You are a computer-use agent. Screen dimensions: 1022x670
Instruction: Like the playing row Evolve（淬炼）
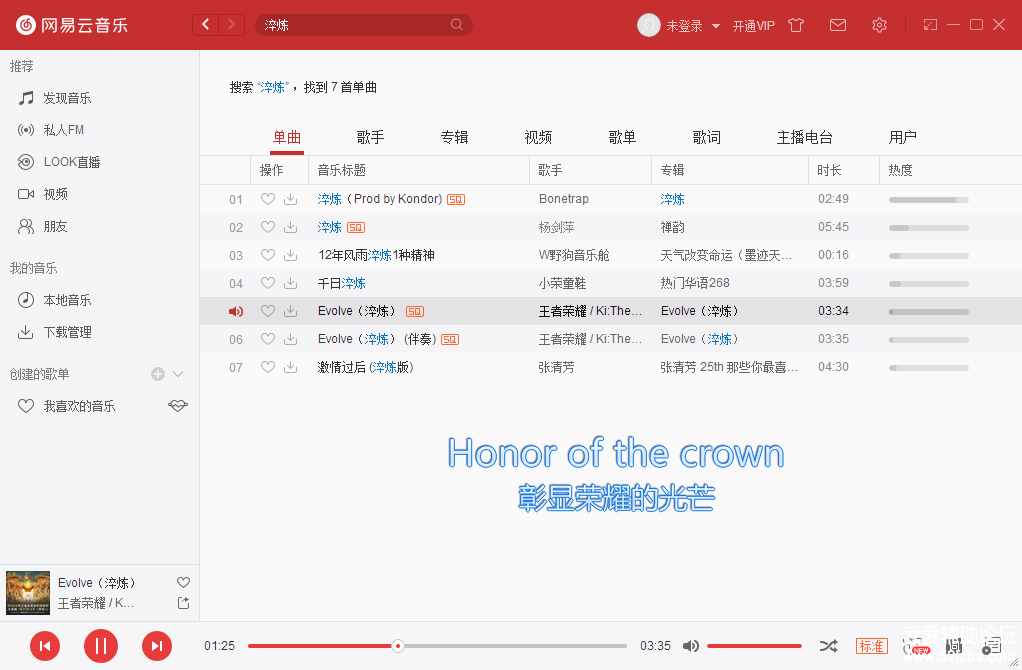pos(267,312)
